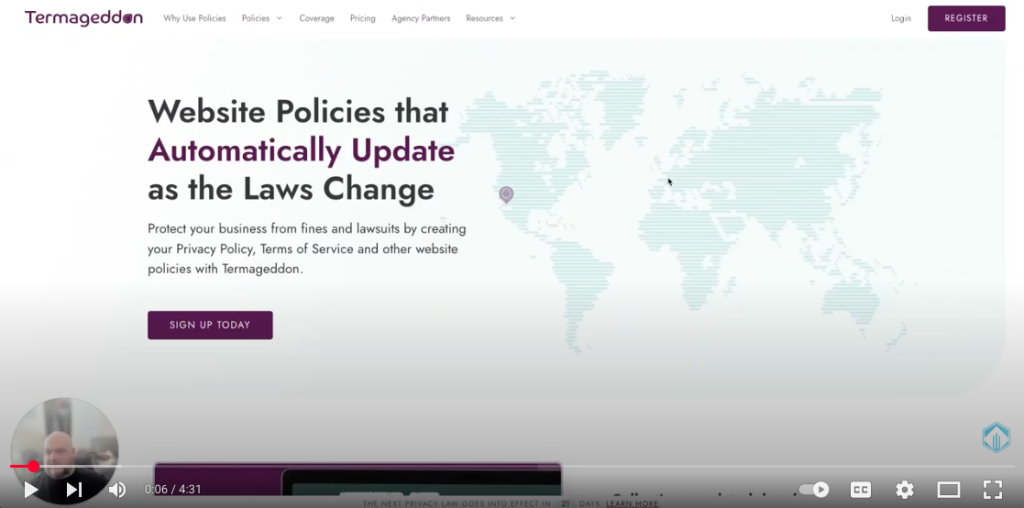Mute the video volume

117,490
